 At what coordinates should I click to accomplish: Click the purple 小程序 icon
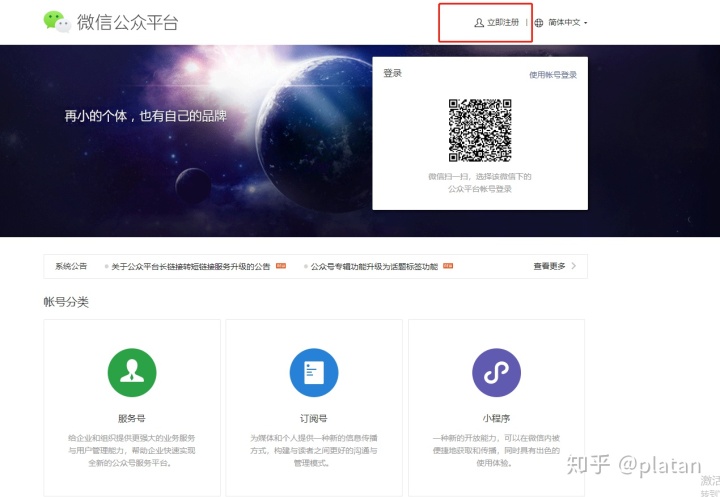pyautogui.click(x=496, y=373)
